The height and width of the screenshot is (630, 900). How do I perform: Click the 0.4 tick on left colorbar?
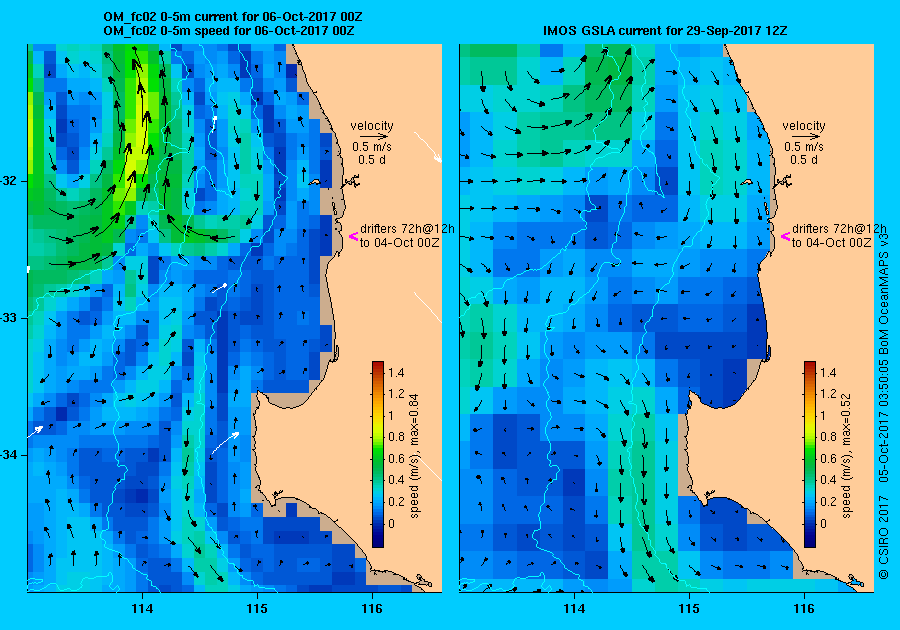click(x=396, y=480)
